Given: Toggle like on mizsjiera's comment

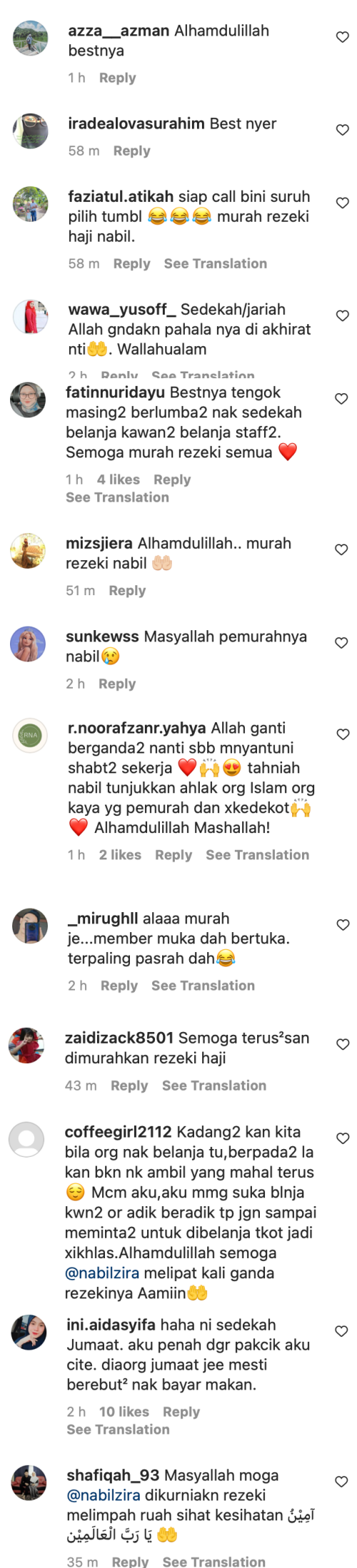Looking at the screenshot, I should pyautogui.click(x=342, y=549).
